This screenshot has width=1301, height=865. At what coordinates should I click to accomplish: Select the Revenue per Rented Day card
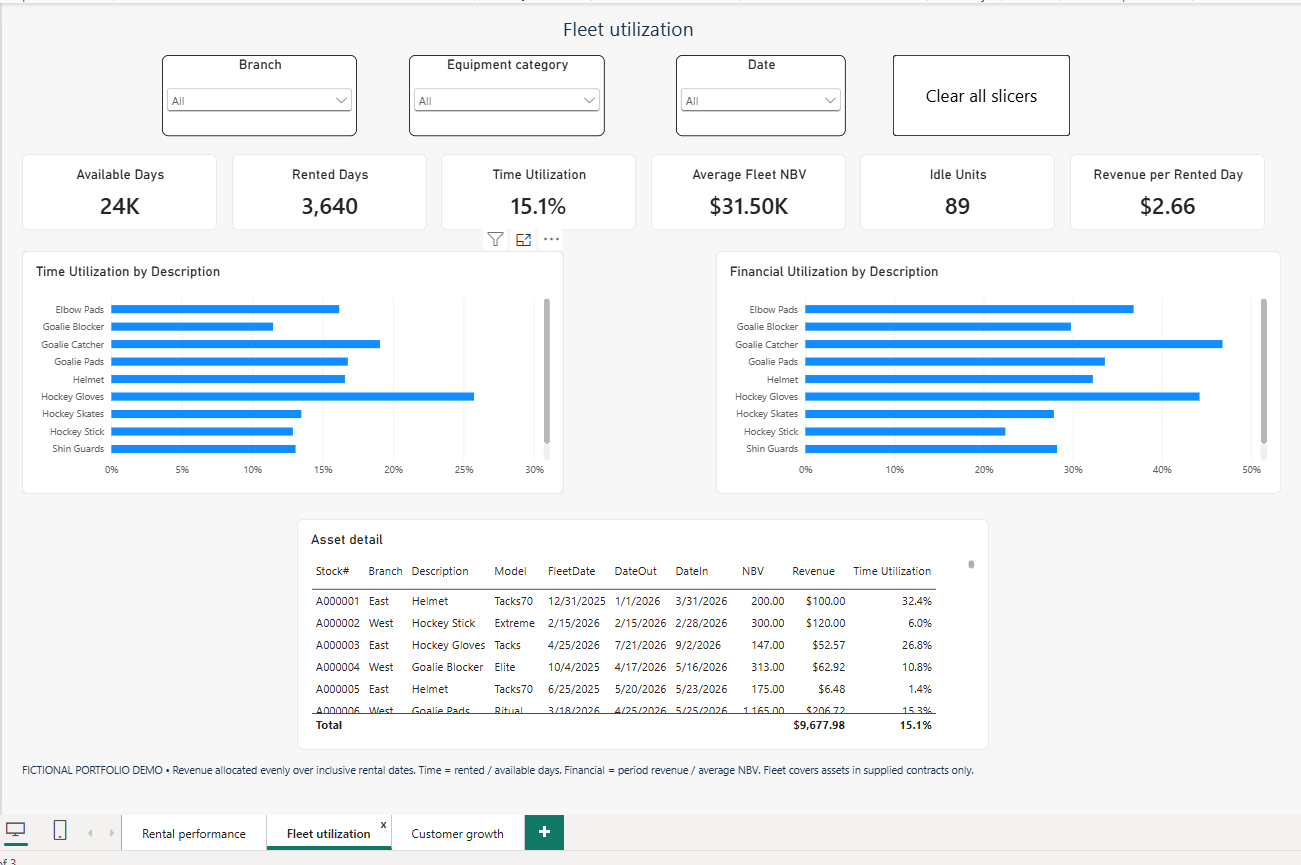coord(1168,192)
